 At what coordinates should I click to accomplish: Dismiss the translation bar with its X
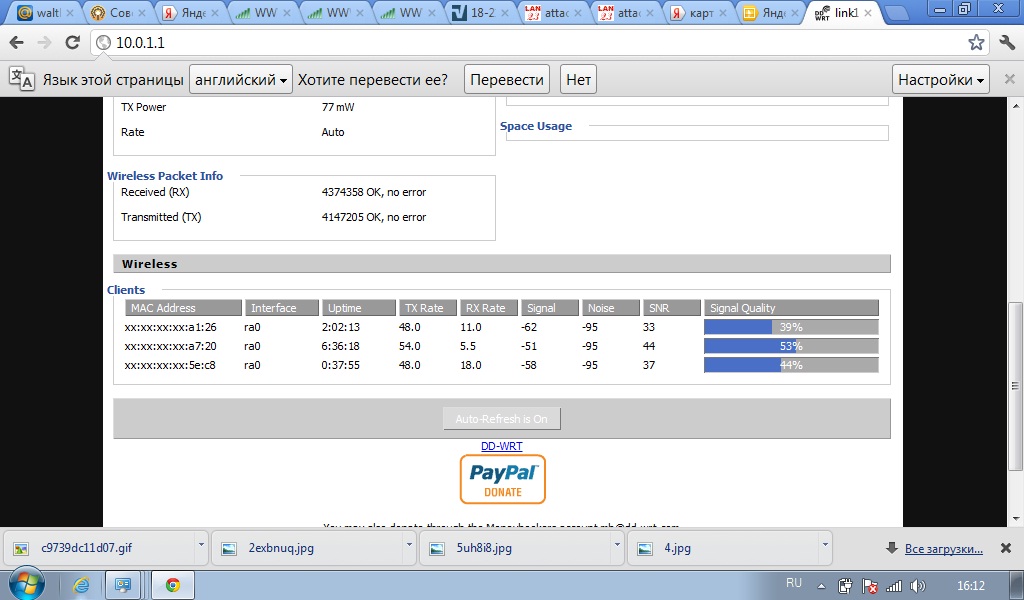point(1009,80)
